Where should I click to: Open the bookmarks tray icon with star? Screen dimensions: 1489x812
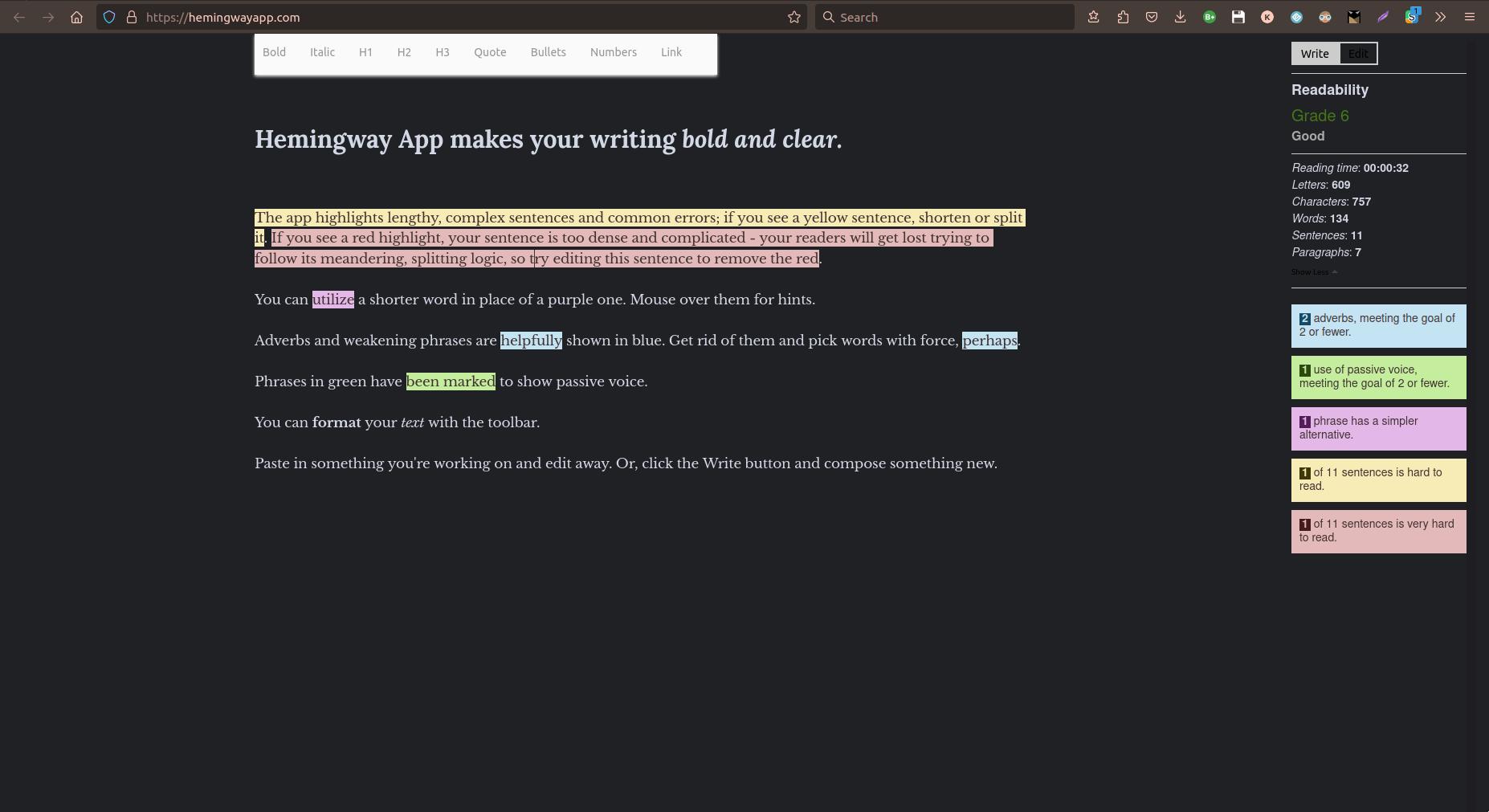point(1093,17)
